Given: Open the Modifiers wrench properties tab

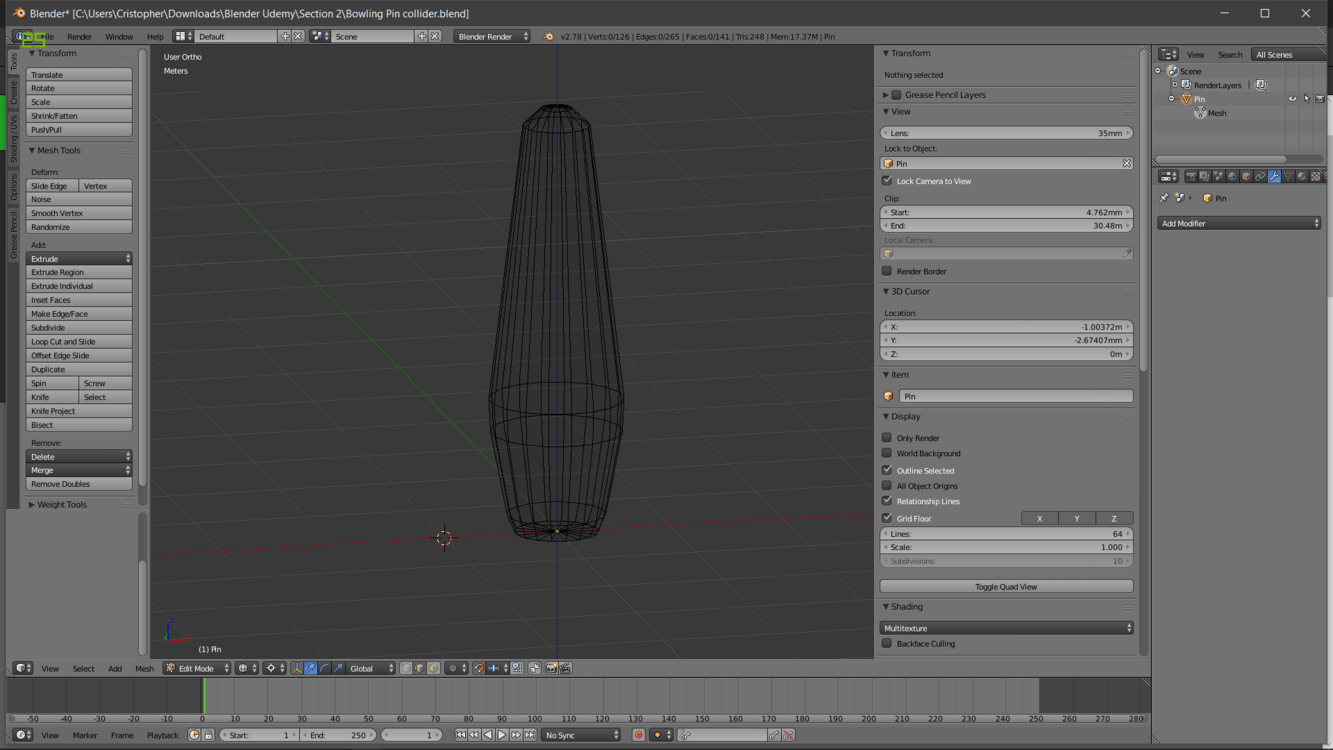Looking at the screenshot, I should (x=1274, y=177).
